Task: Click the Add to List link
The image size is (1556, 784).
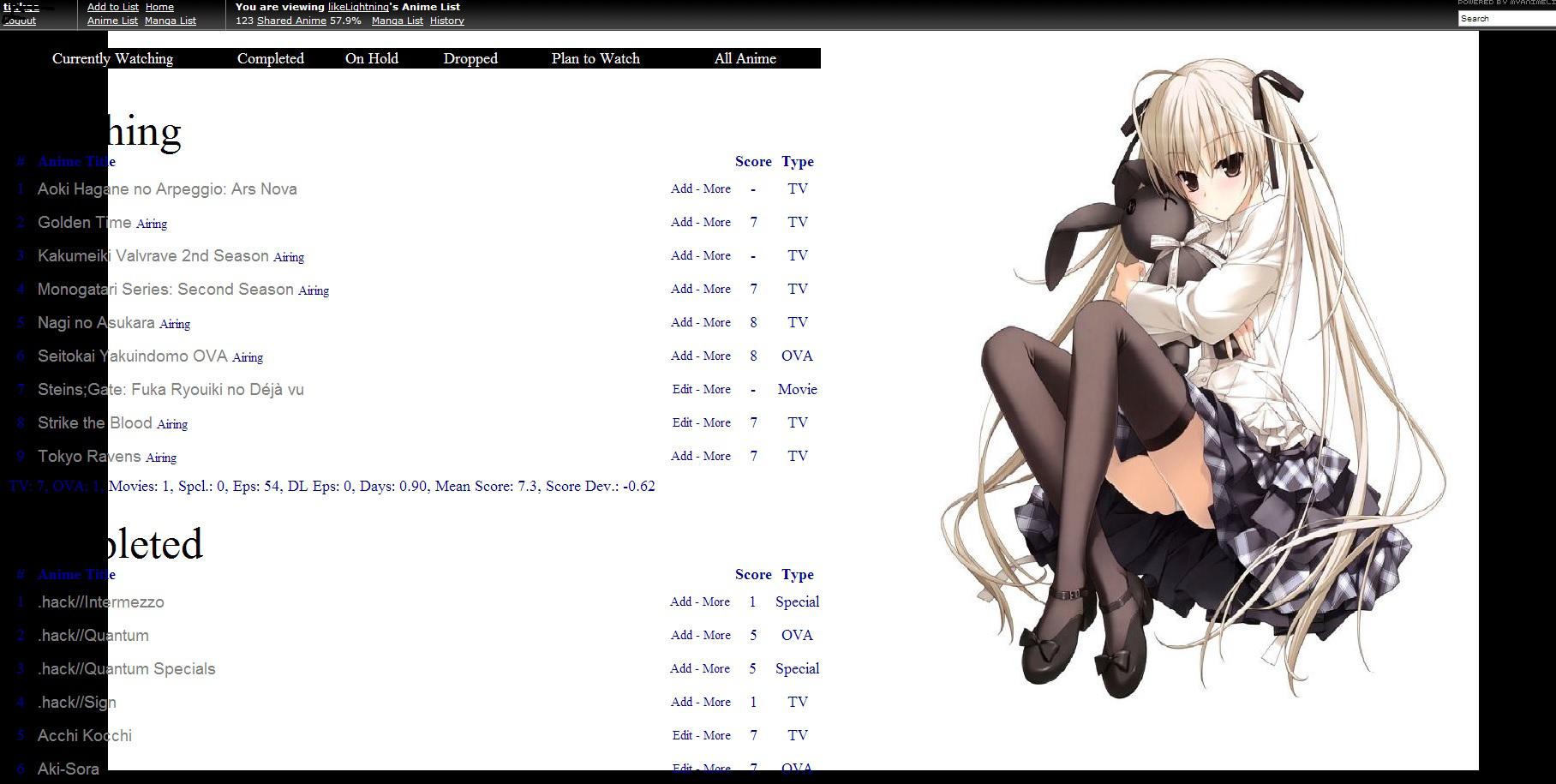Action: click(x=113, y=7)
